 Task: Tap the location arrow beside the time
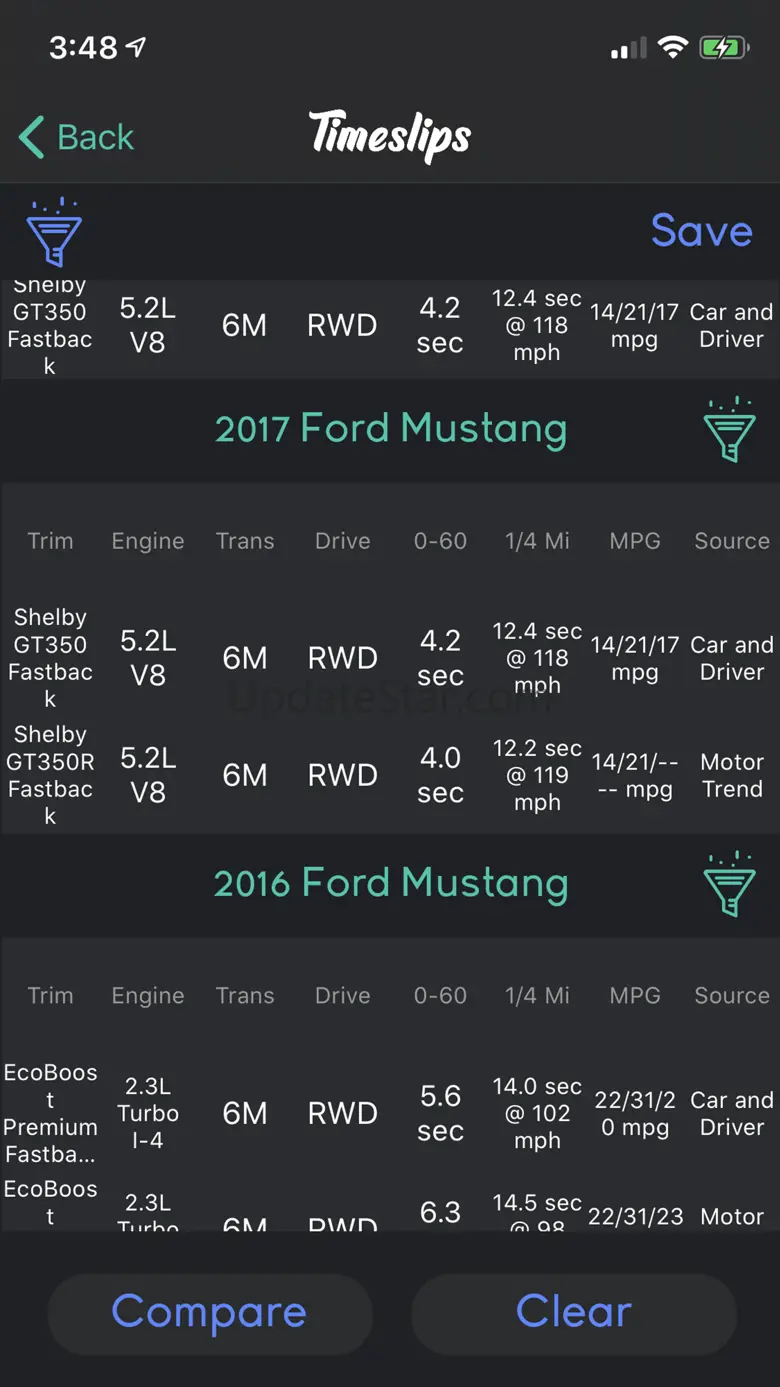click(136, 47)
